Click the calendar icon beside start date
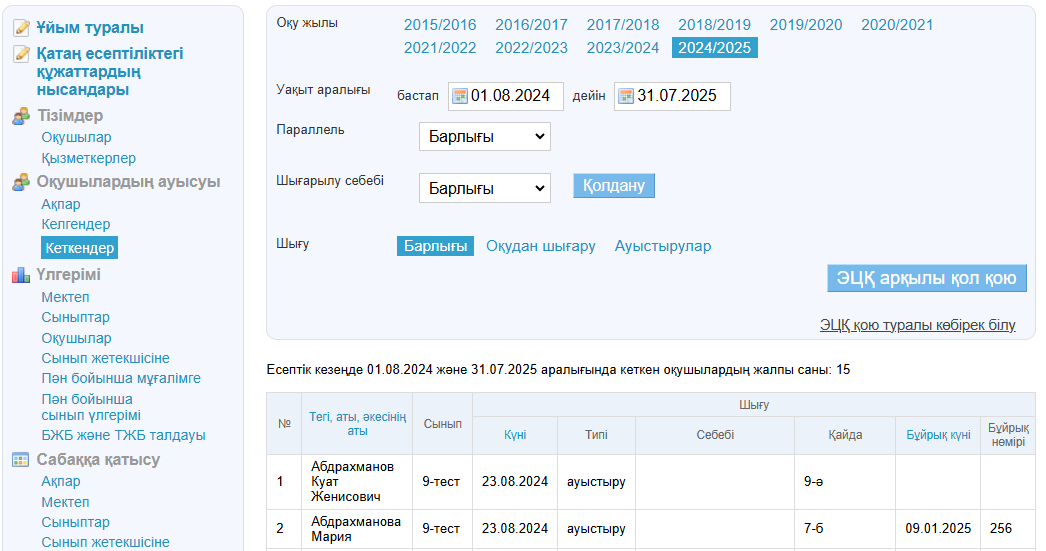Image resolution: width=1046 pixels, height=551 pixels. (x=460, y=96)
